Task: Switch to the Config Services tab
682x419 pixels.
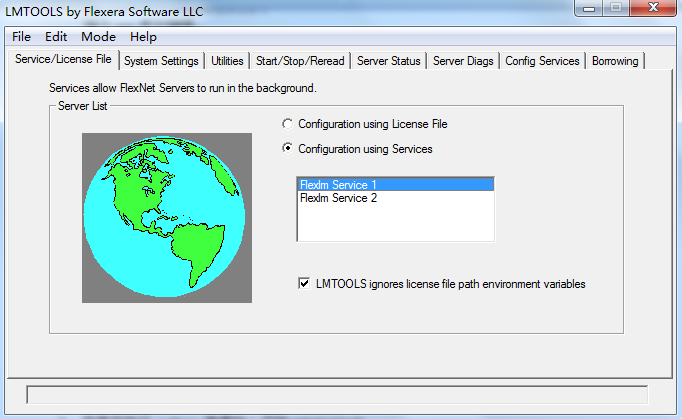Action: (542, 61)
